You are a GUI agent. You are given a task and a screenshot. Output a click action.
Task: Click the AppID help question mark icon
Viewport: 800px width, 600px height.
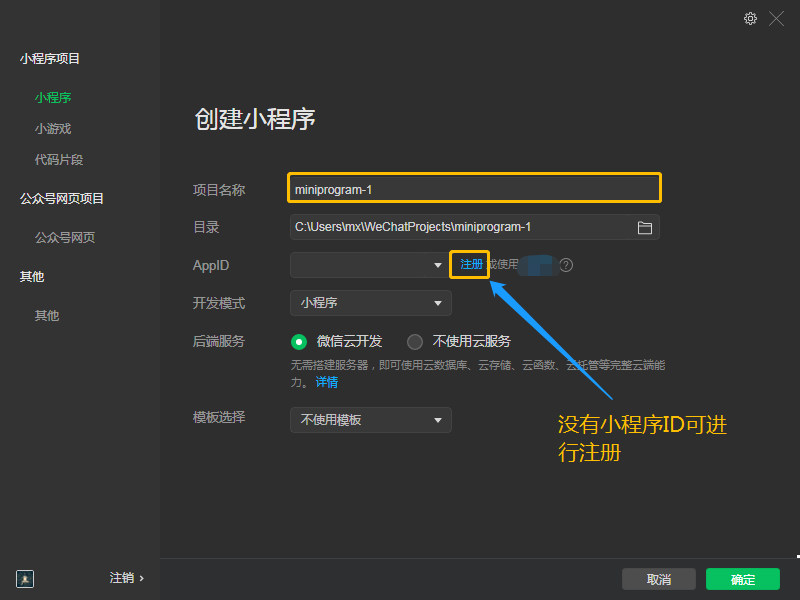coord(565,265)
